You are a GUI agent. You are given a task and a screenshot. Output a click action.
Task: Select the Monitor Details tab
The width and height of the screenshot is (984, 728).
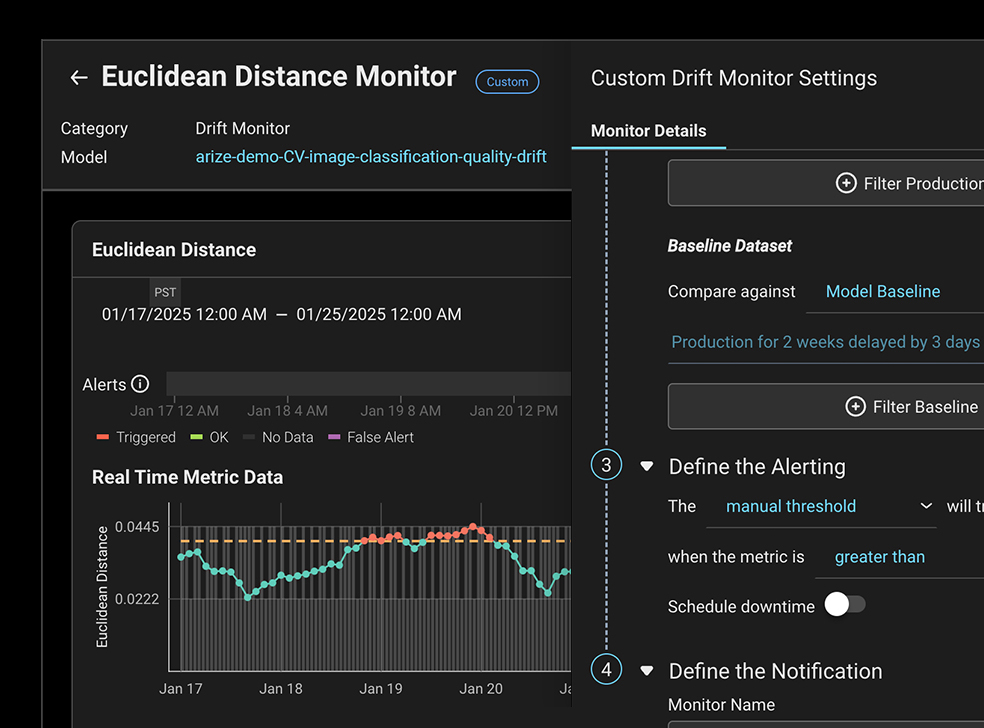click(648, 131)
